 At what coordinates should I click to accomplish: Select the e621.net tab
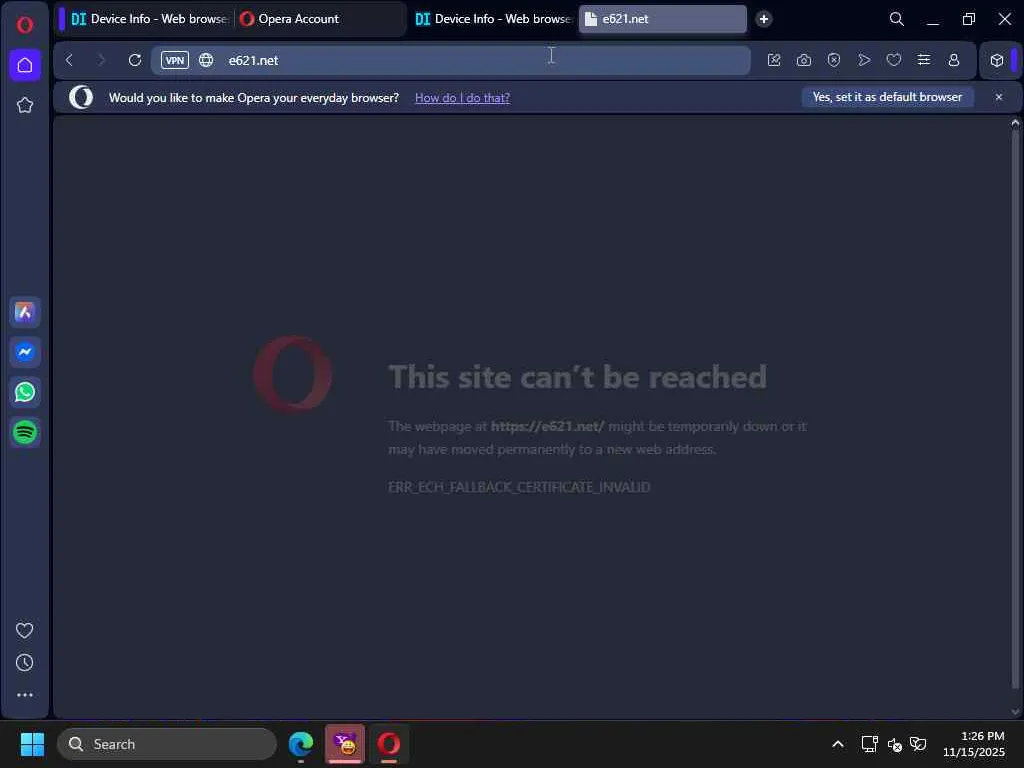click(663, 19)
